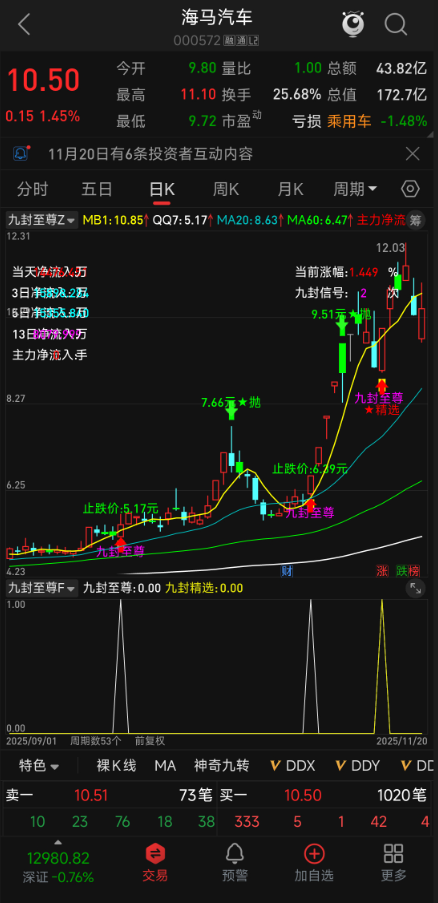
Task: Tap the 九封精选:0.00 readout
Action: point(204,588)
